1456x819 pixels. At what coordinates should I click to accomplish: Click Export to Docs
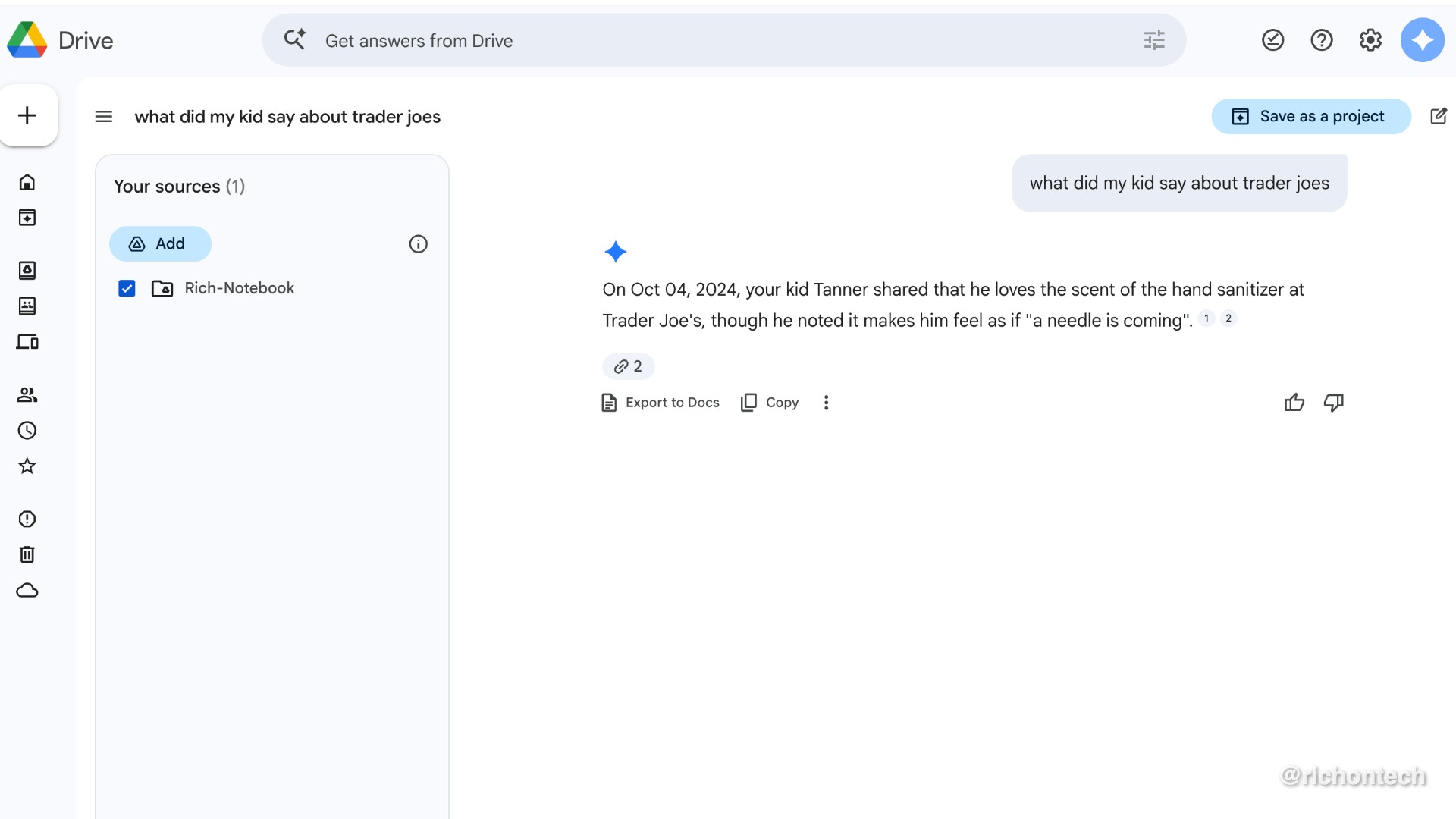661,403
